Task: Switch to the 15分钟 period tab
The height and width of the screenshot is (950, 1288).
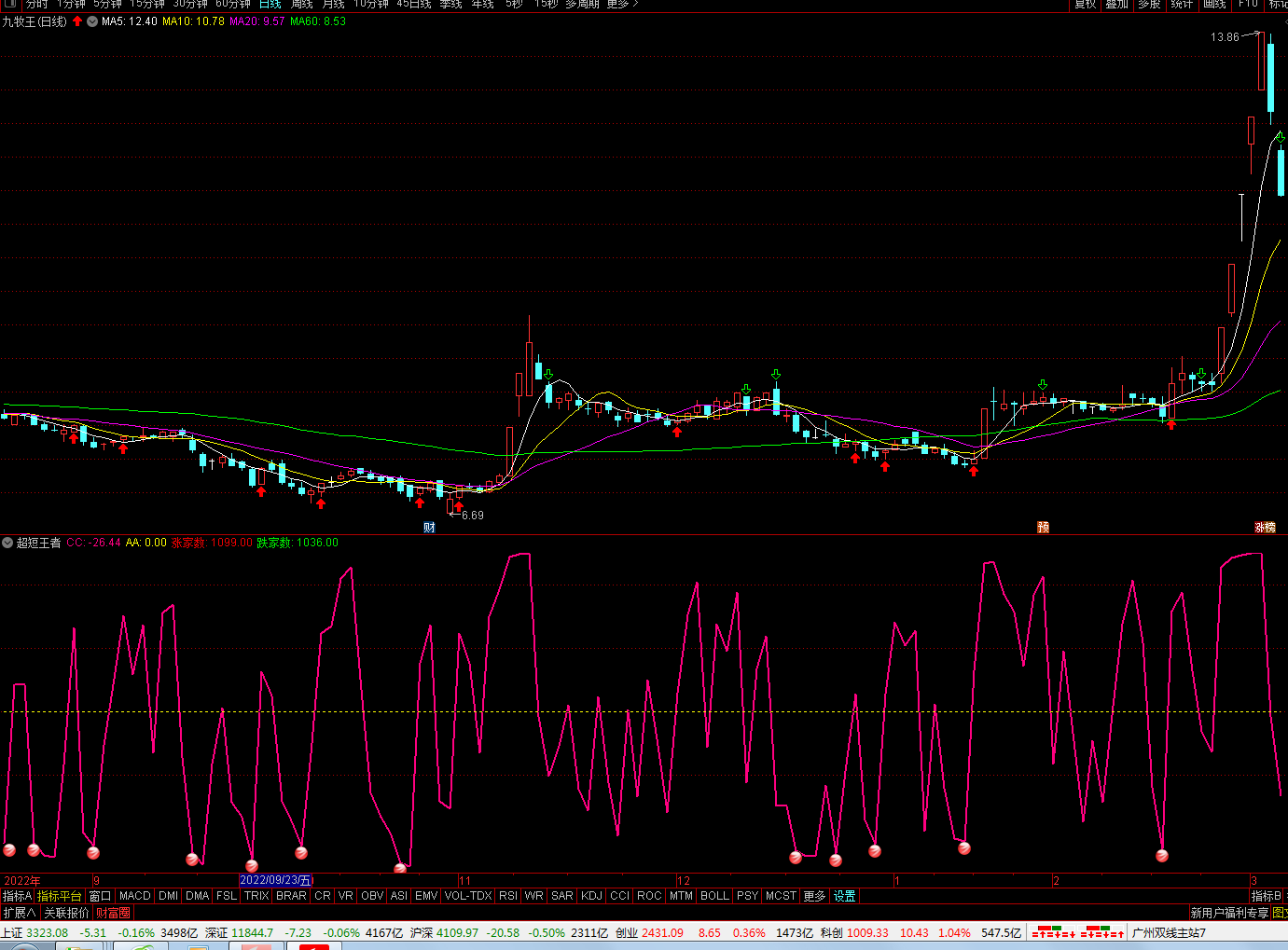Action: pos(147,4)
